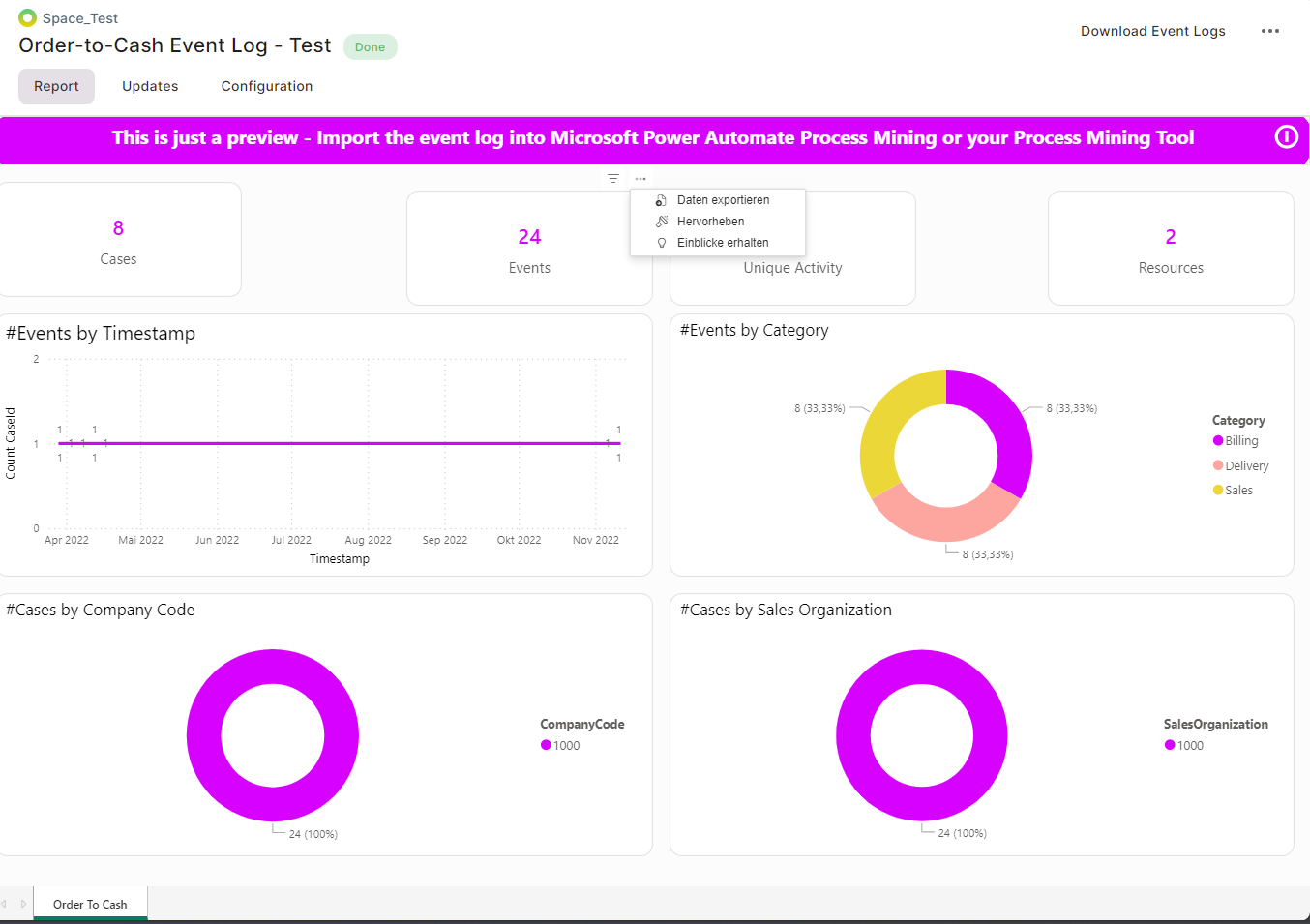Switch to the Updates tab

point(150,85)
